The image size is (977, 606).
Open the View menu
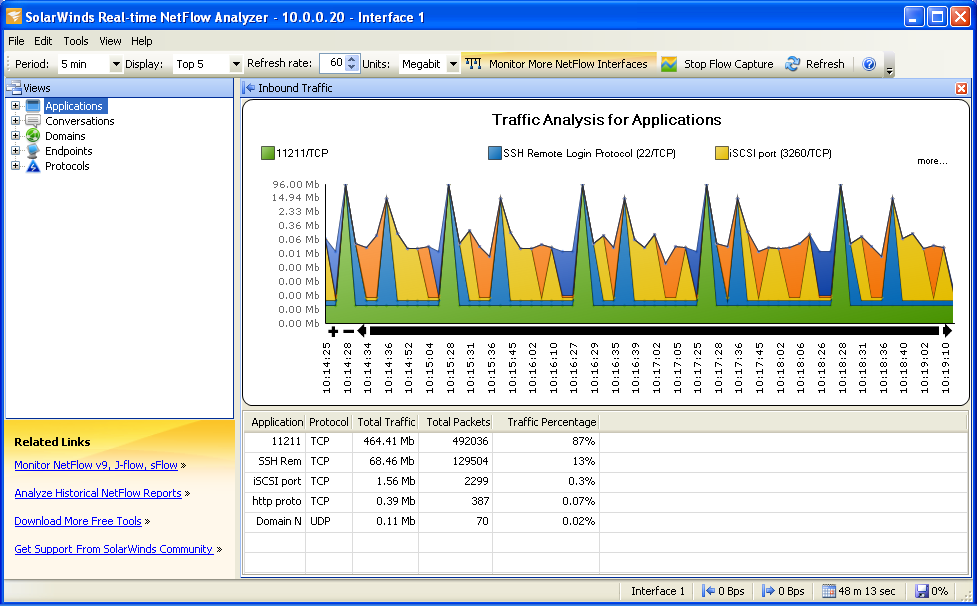(110, 41)
